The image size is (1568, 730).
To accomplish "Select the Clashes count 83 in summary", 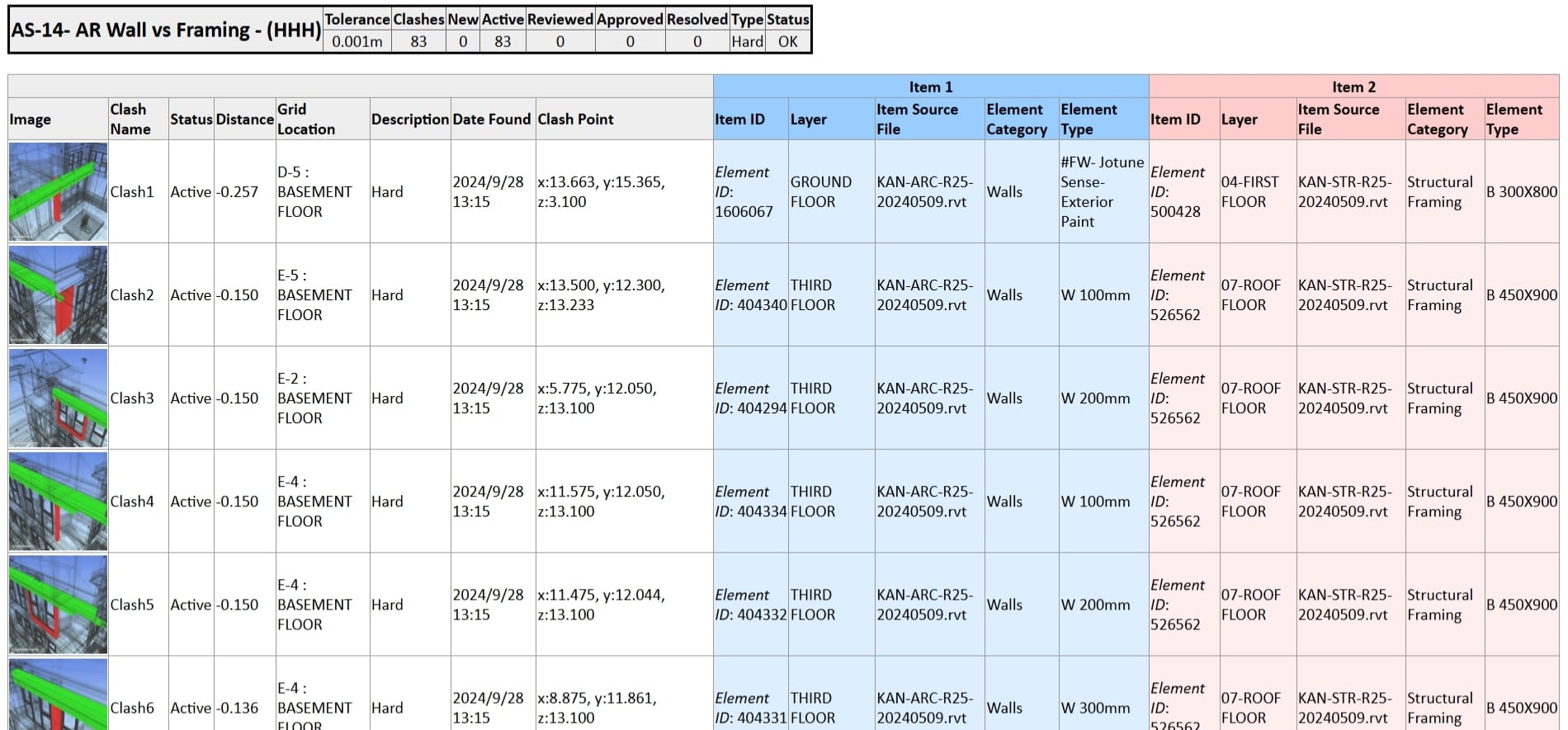I will (419, 41).
